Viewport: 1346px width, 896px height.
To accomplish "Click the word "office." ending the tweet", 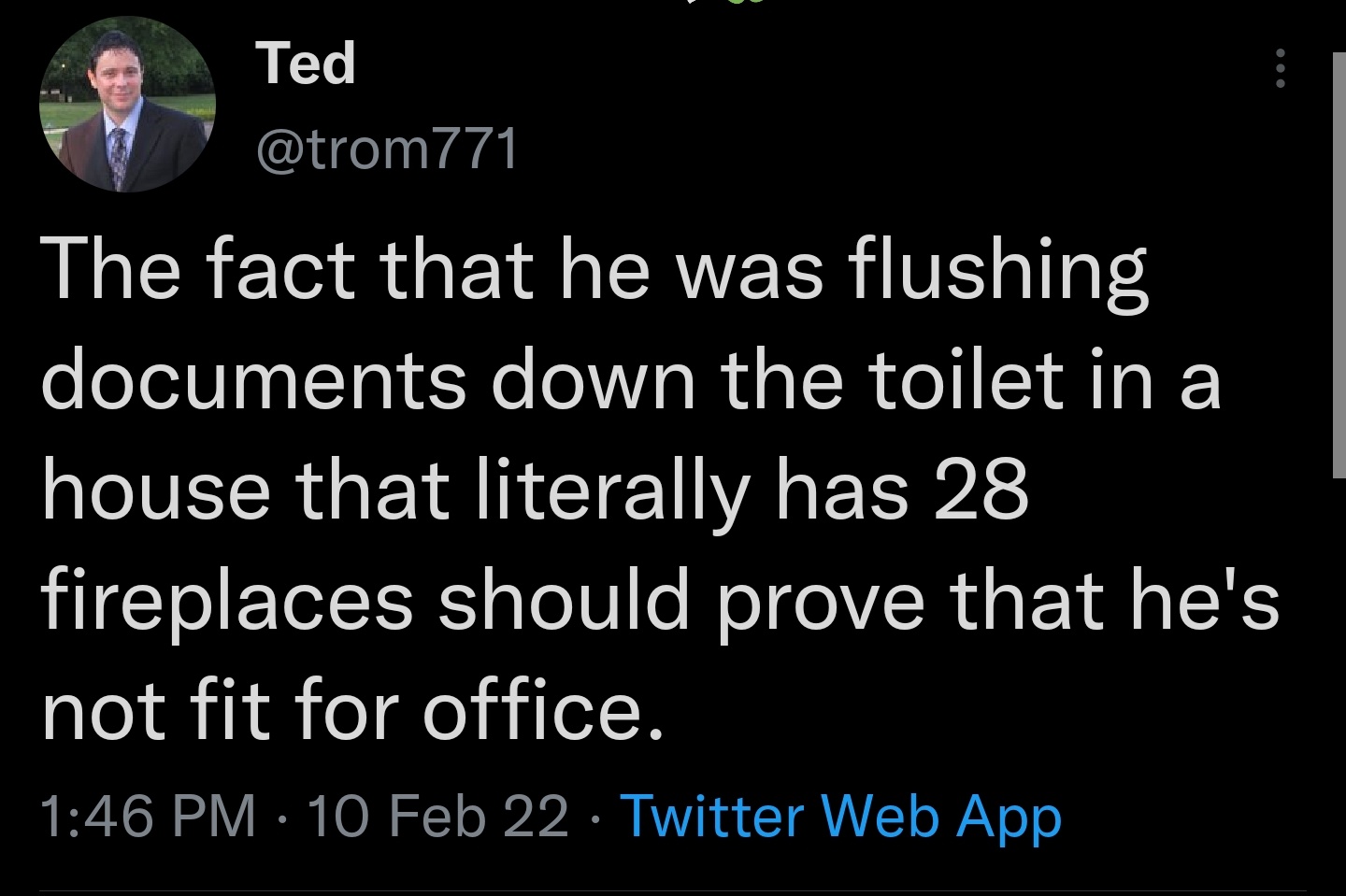I will pos(542,710).
